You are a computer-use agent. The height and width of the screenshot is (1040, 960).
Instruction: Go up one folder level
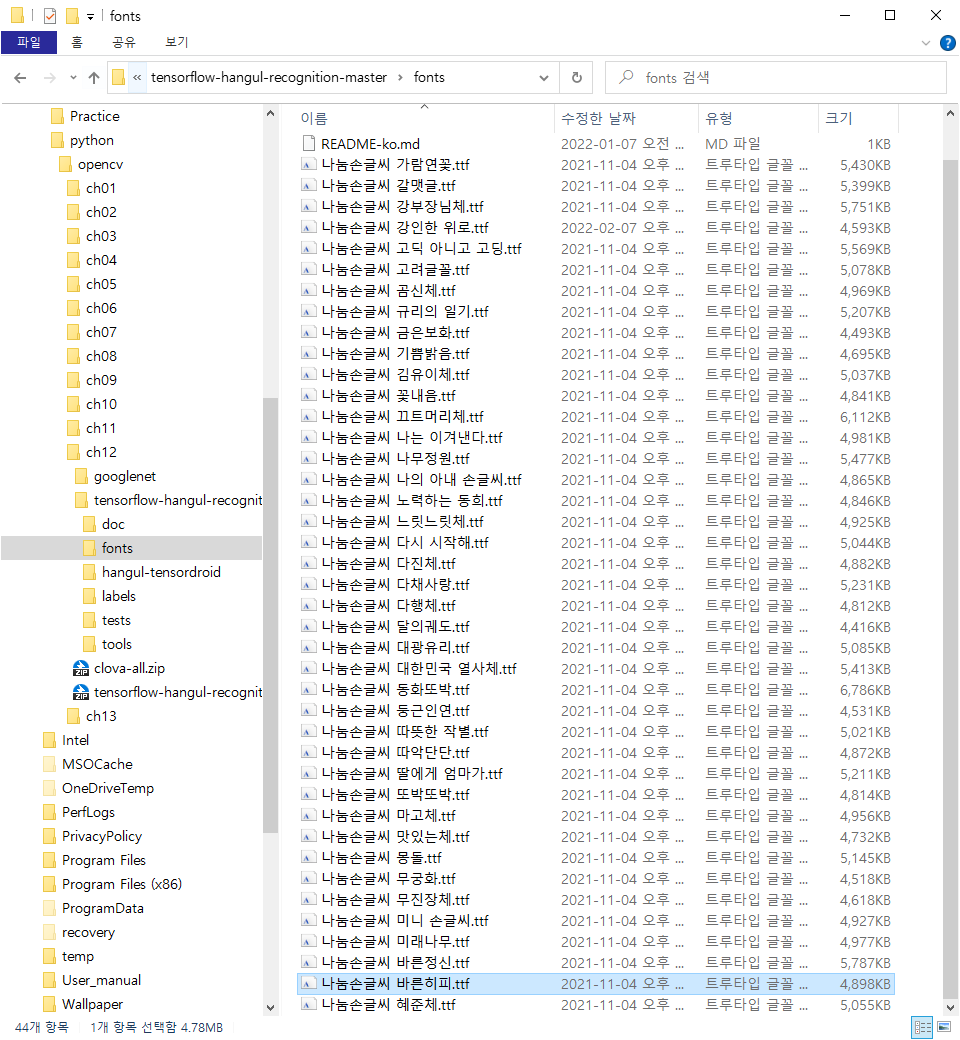94,78
